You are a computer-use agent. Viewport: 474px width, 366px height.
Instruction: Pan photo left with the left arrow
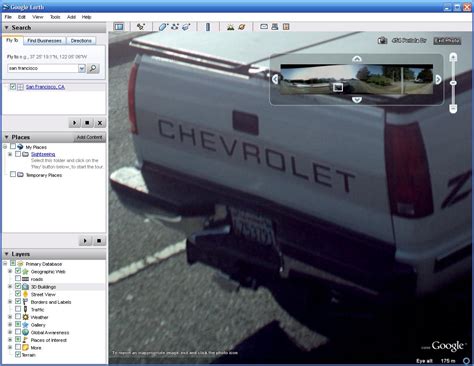point(275,79)
